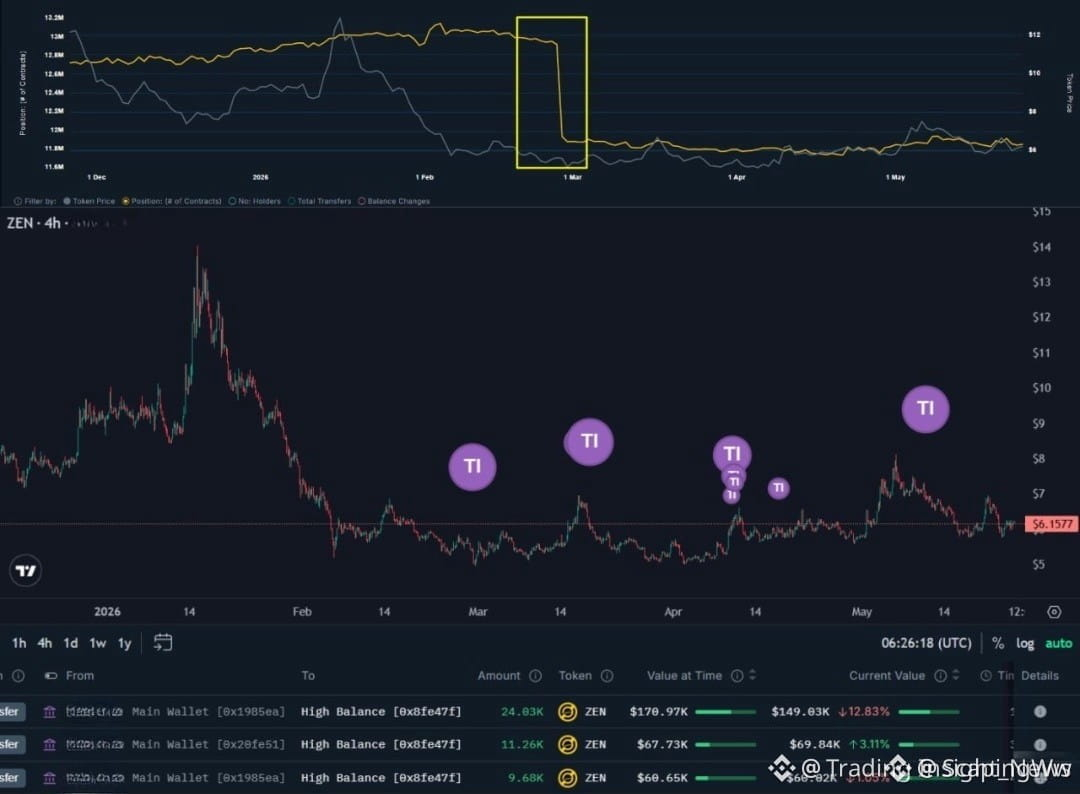This screenshot has width=1080, height=794.
Task: Open High Balance [0x8fe47f] in 9.68K row
Action: tap(381, 777)
